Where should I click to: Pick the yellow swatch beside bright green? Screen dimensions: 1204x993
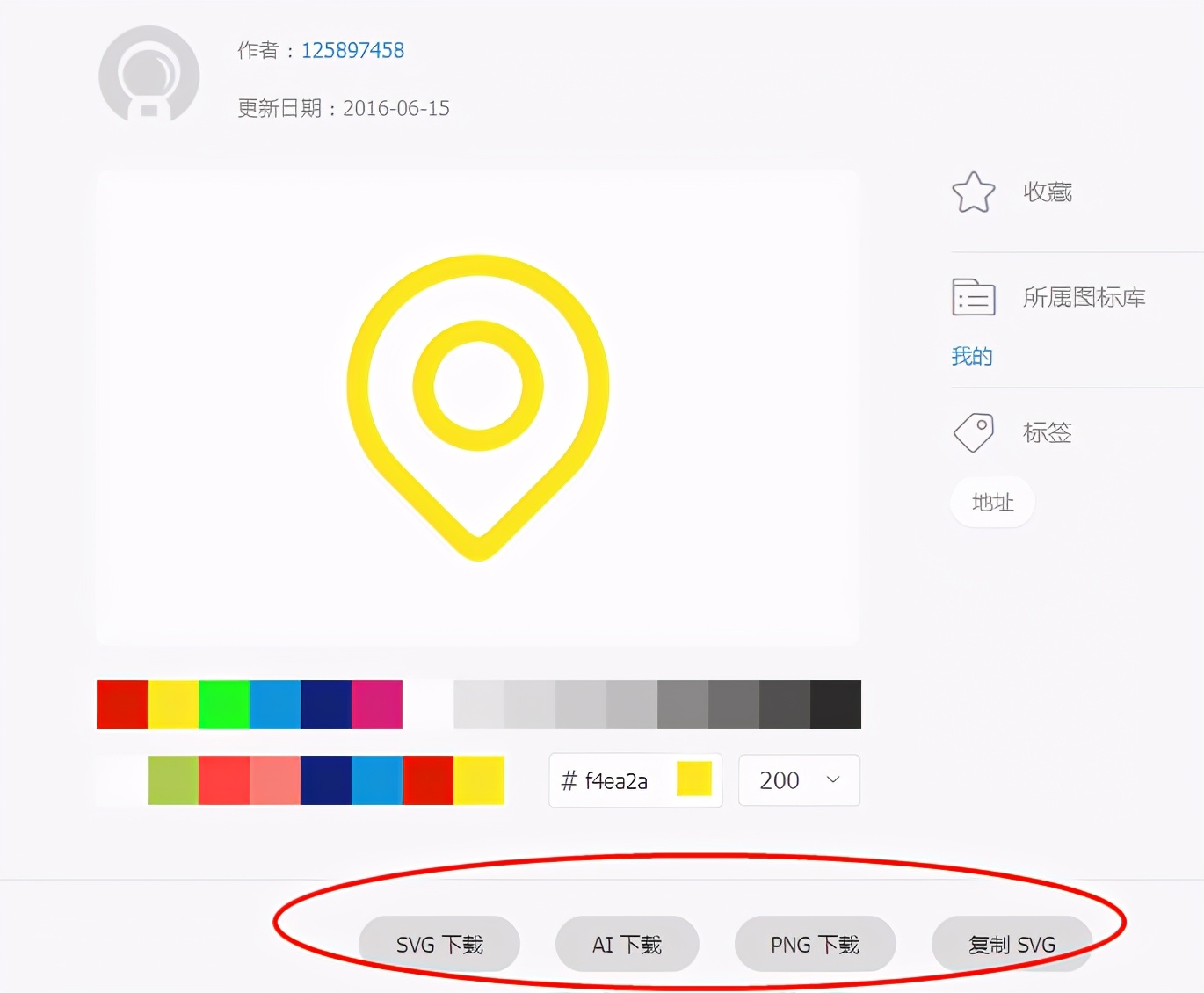173,705
